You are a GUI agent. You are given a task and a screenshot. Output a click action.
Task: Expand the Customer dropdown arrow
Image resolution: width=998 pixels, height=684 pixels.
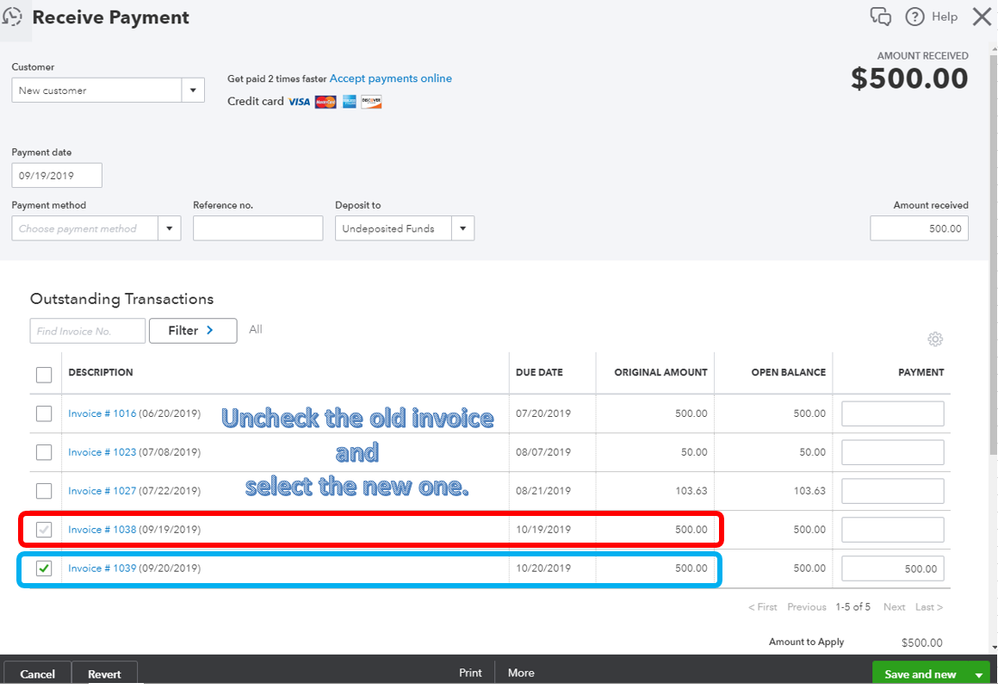tap(193, 90)
